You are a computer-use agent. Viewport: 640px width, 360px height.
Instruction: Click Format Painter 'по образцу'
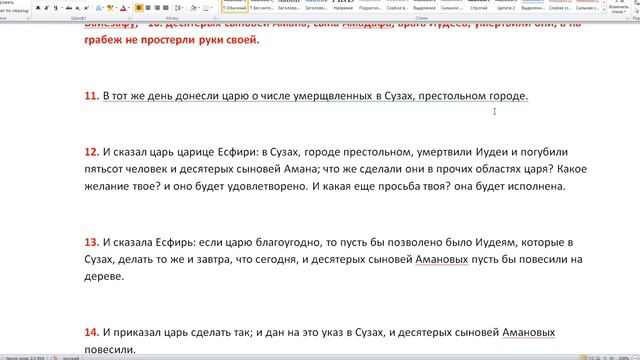pos(14,11)
